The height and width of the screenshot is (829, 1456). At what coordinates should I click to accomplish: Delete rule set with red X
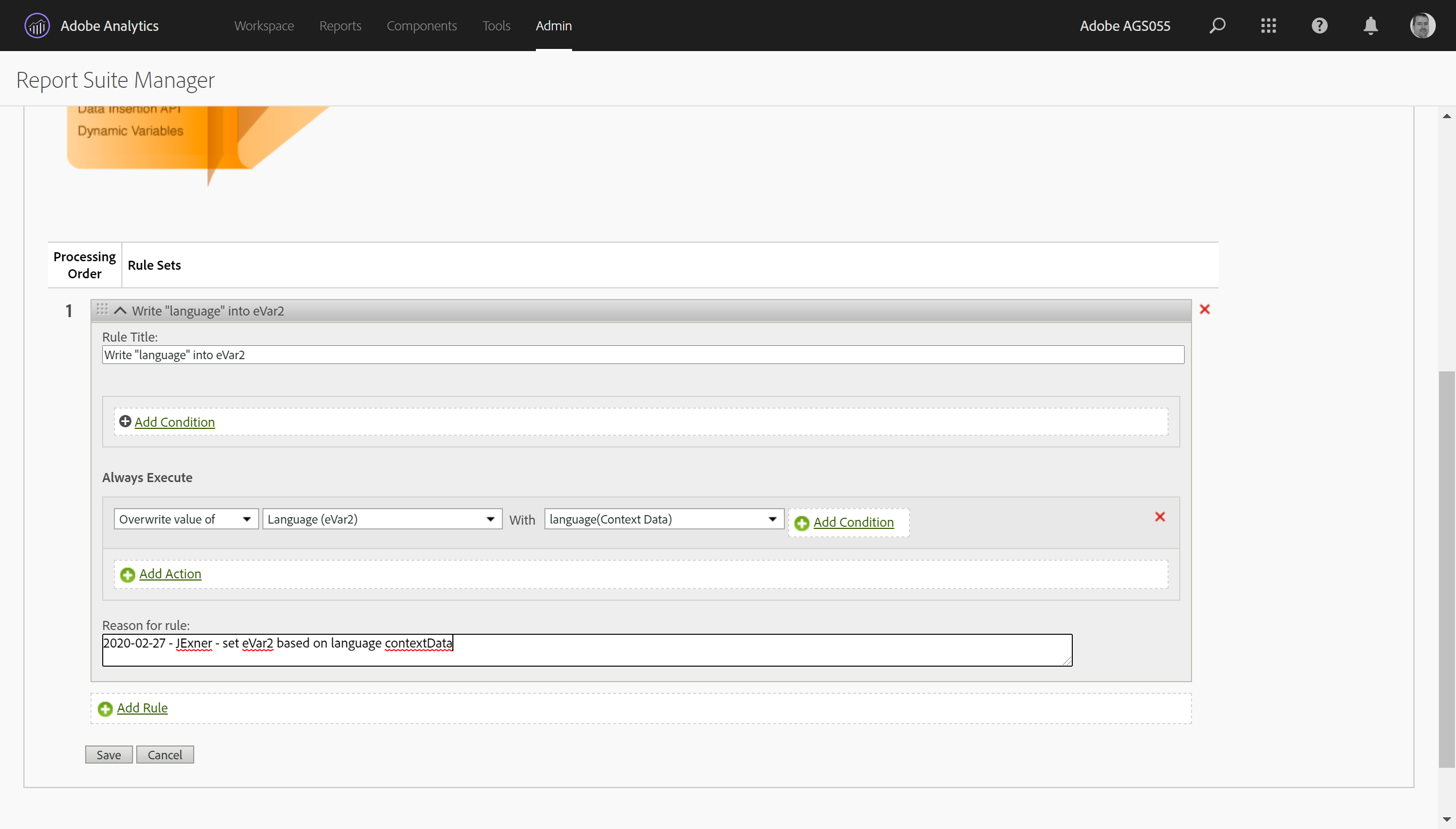tap(1204, 309)
